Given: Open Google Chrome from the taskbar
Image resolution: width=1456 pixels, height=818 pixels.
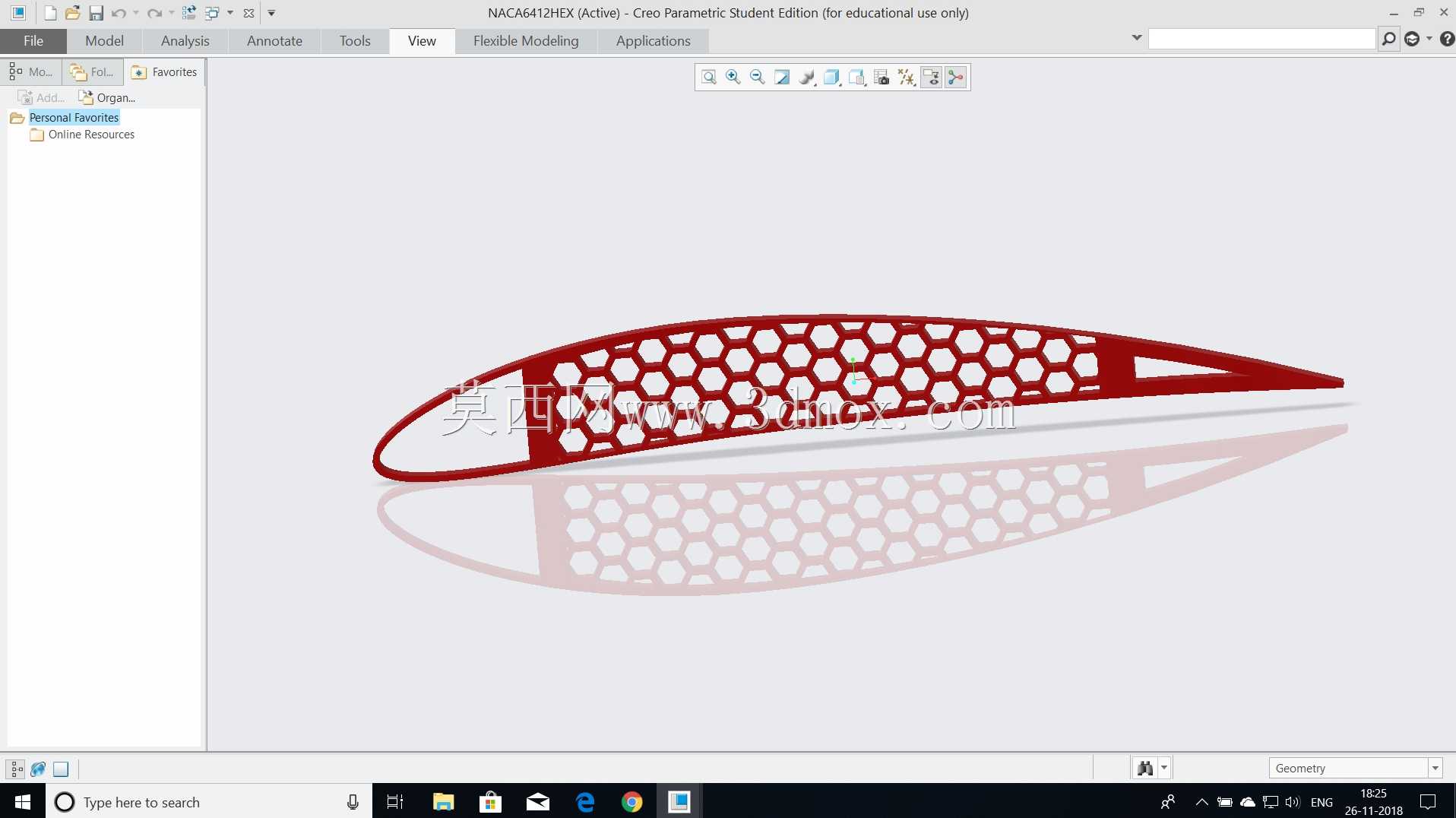Looking at the screenshot, I should click(632, 801).
